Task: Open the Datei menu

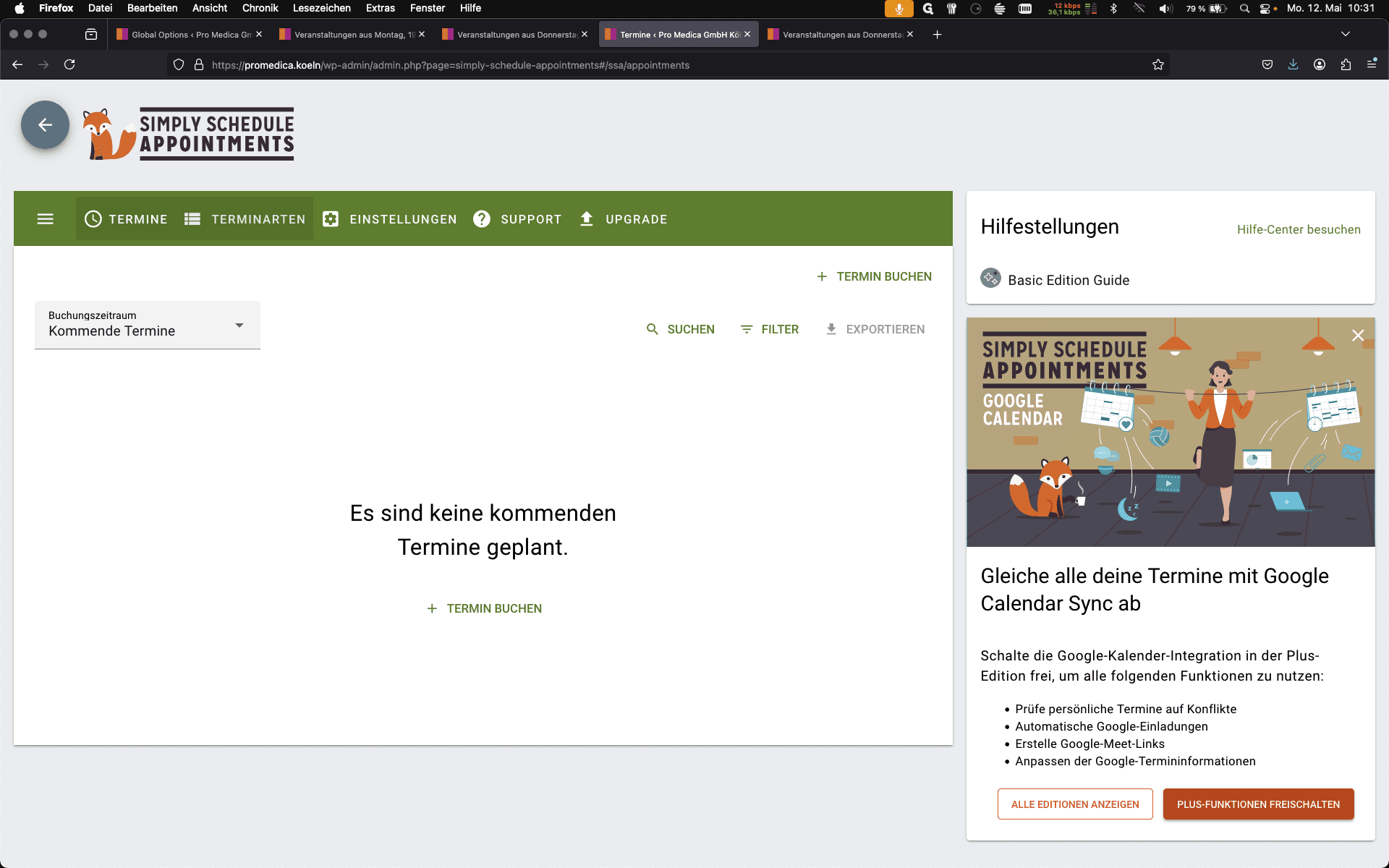Action: pyautogui.click(x=101, y=8)
